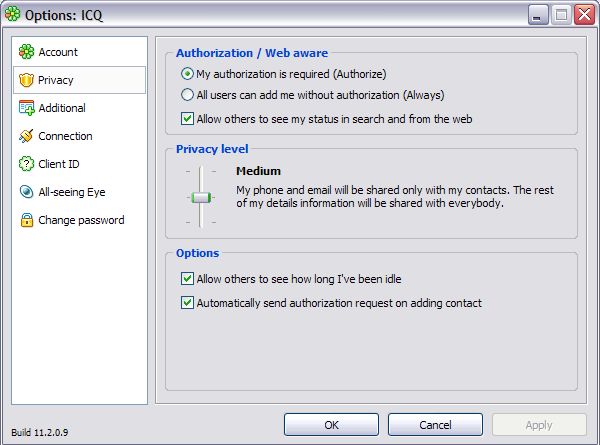The width and height of the screenshot is (600, 445).
Task: Close the Options: ICQ dialog
Action: click(x=583, y=14)
